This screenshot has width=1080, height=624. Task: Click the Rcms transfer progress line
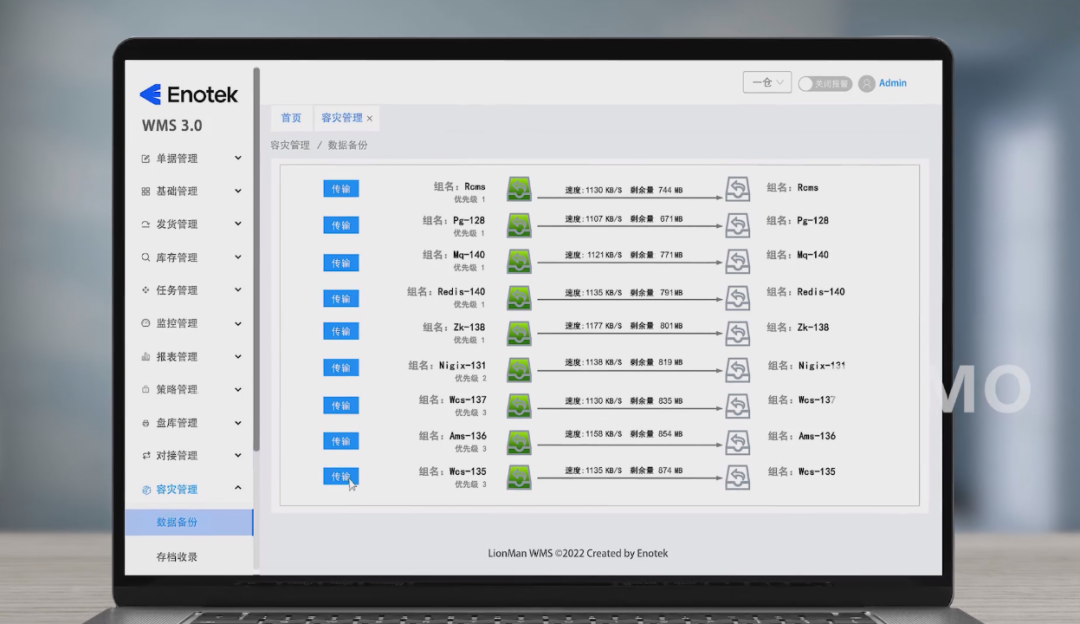pos(630,198)
